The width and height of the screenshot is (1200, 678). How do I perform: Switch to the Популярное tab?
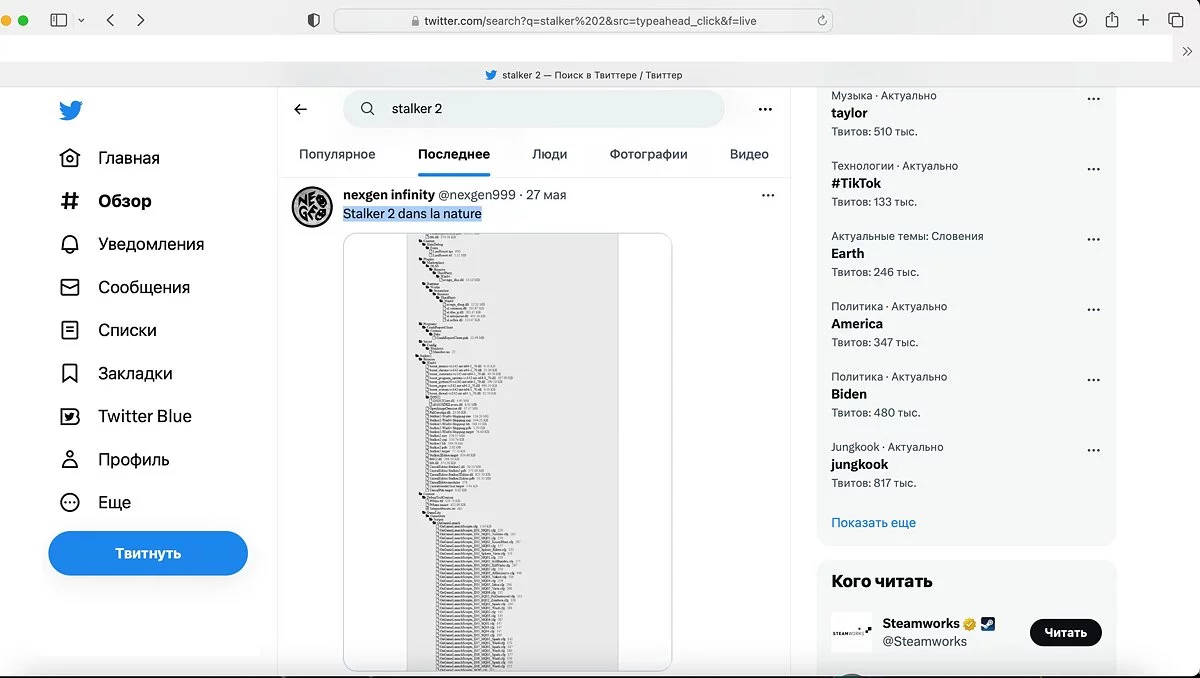pyautogui.click(x=337, y=154)
